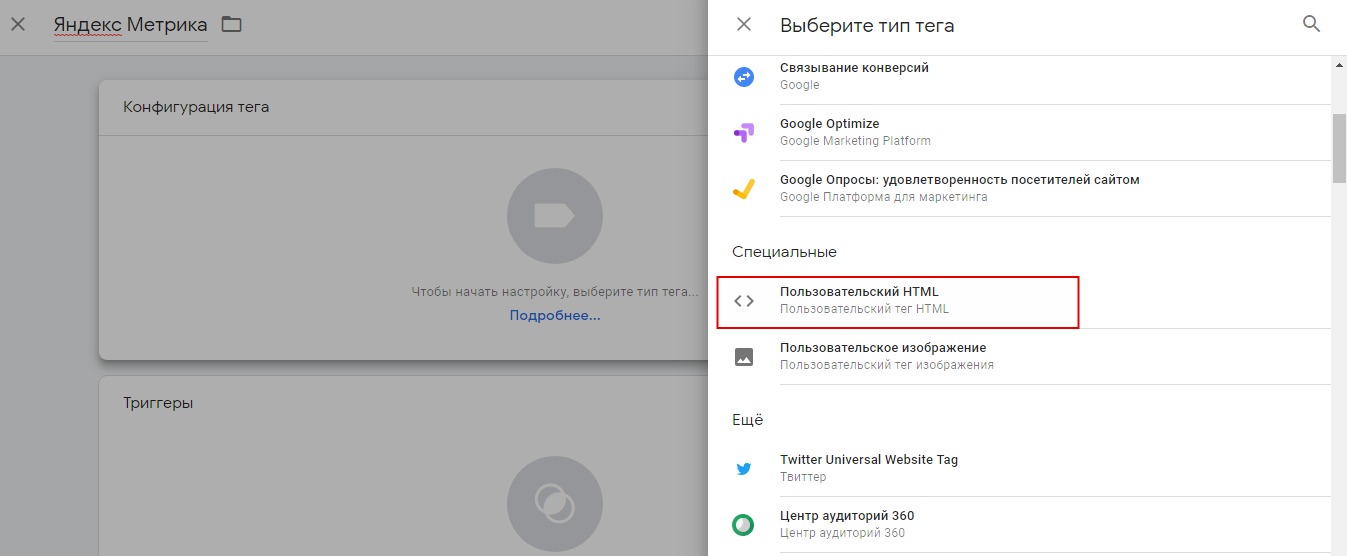Click the Связывание конверсий icon
1347x556 pixels.
(x=744, y=76)
